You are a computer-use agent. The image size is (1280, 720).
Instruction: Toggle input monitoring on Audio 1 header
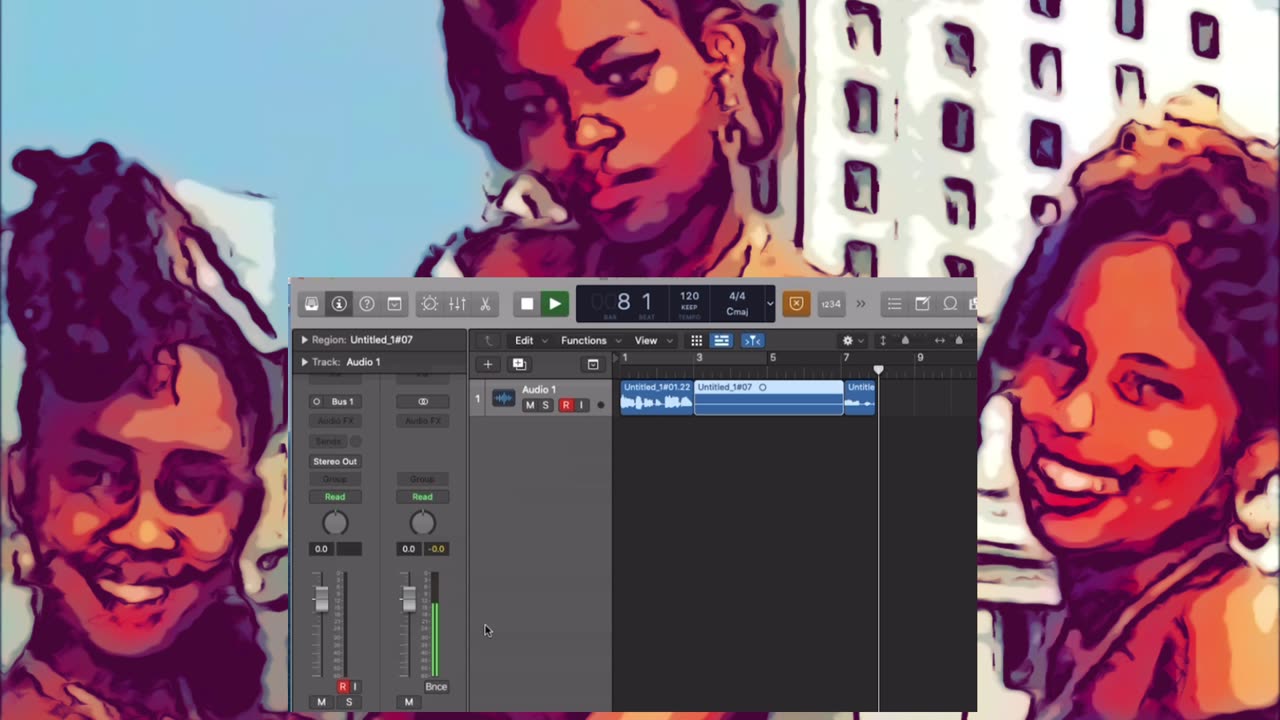[581, 405]
